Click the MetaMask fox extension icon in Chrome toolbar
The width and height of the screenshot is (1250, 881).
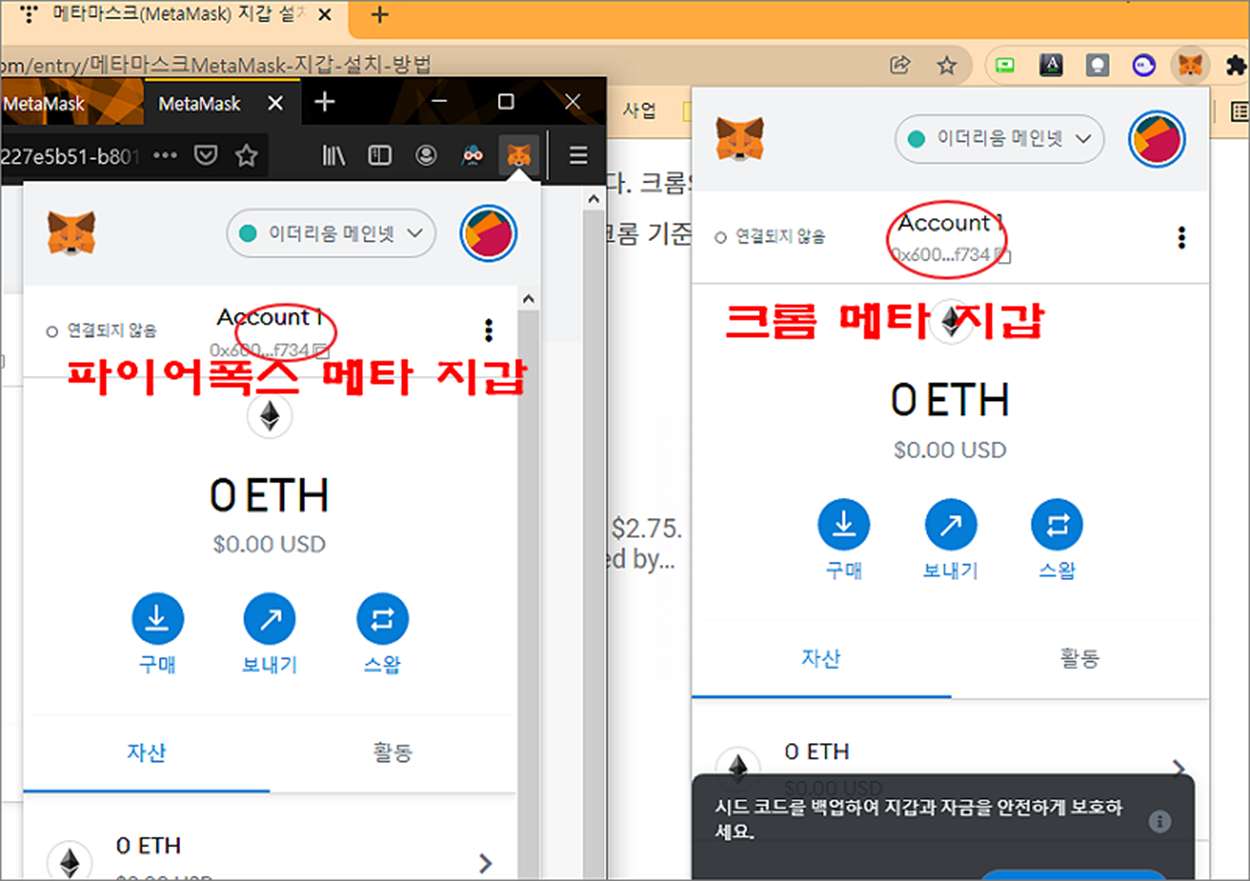pyautogui.click(x=1190, y=66)
